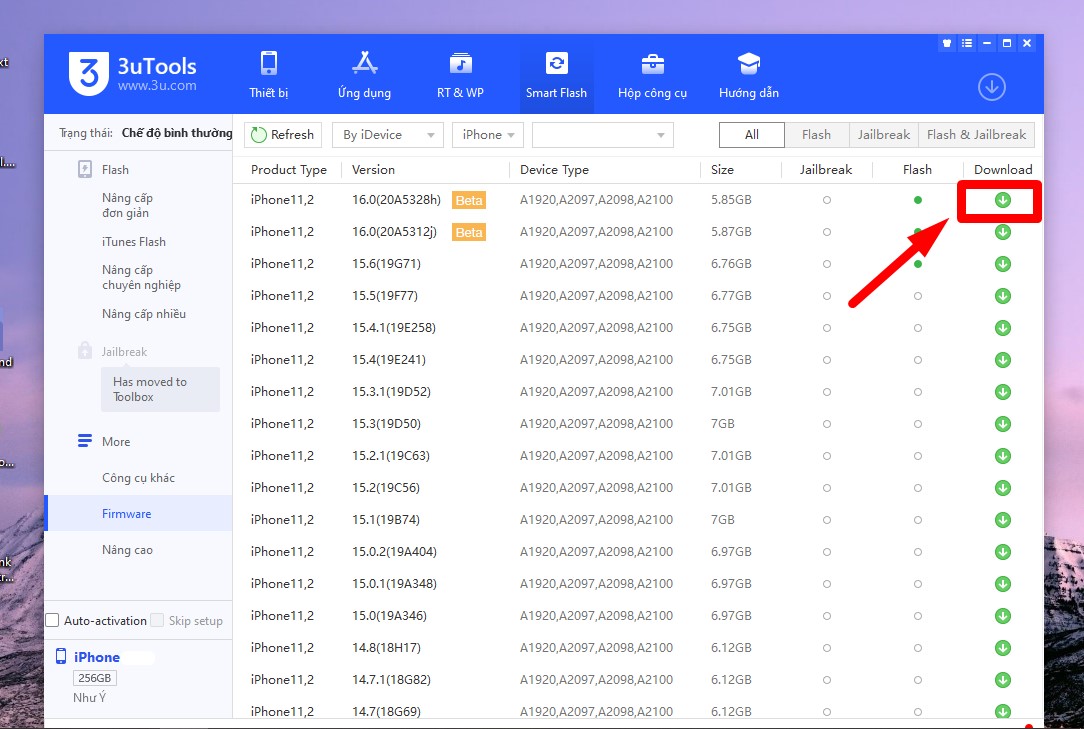This screenshot has height=729, width=1084.
Task: Open the iPhone device type dropdown
Action: click(x=488, y=135)
